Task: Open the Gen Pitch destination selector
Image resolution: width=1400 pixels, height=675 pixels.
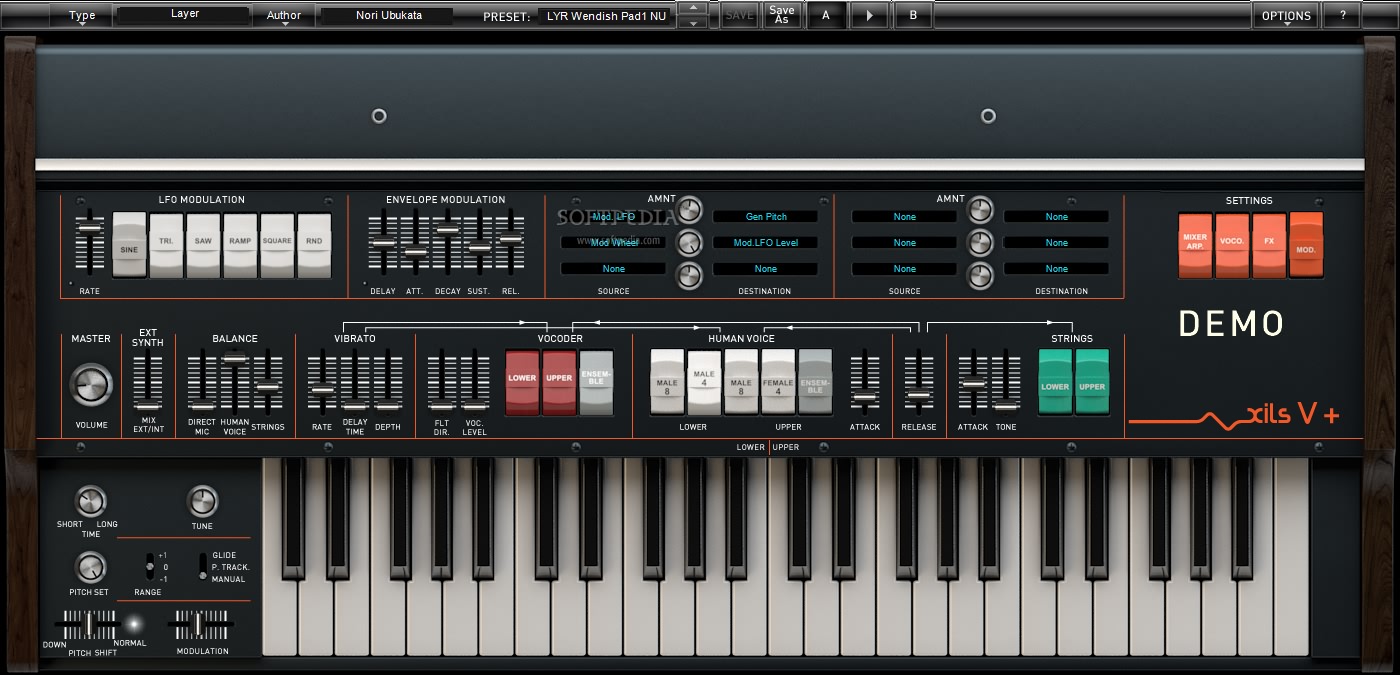Action: pos(765,216)
